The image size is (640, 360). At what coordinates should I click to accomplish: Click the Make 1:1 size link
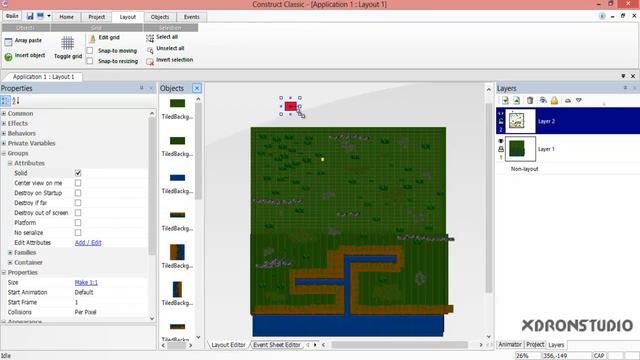[86, 282]
